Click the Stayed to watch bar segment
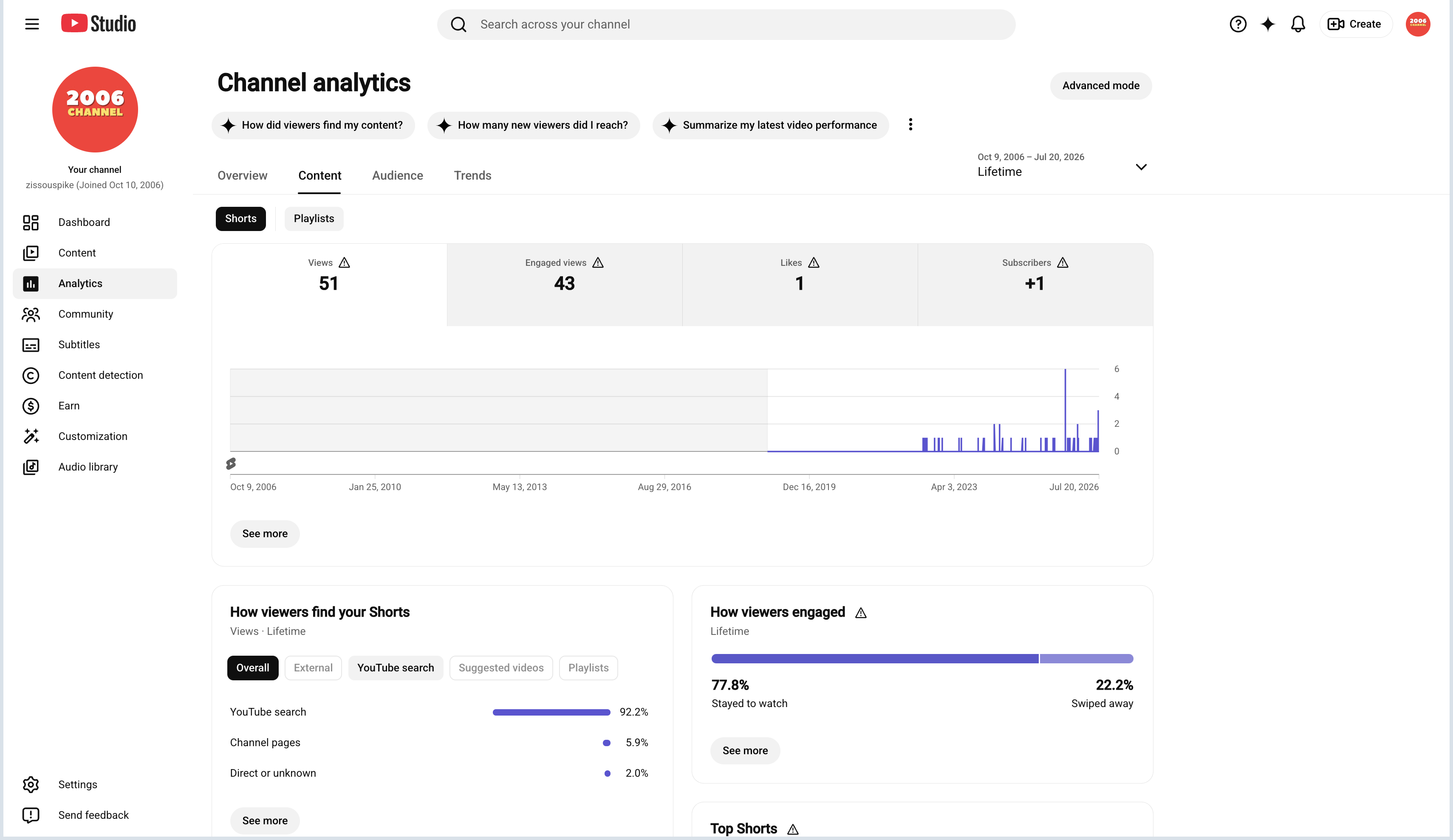This screenshot has width=1453, height=840. [875, 659]
